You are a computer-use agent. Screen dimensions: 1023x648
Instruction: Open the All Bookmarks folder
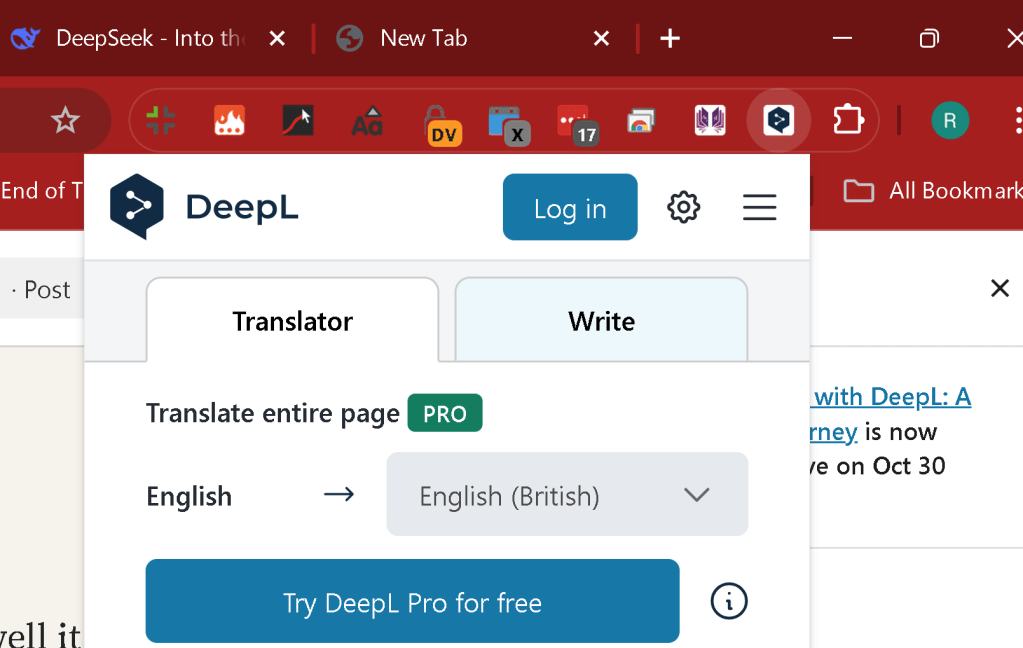click(x=933, y=191)
